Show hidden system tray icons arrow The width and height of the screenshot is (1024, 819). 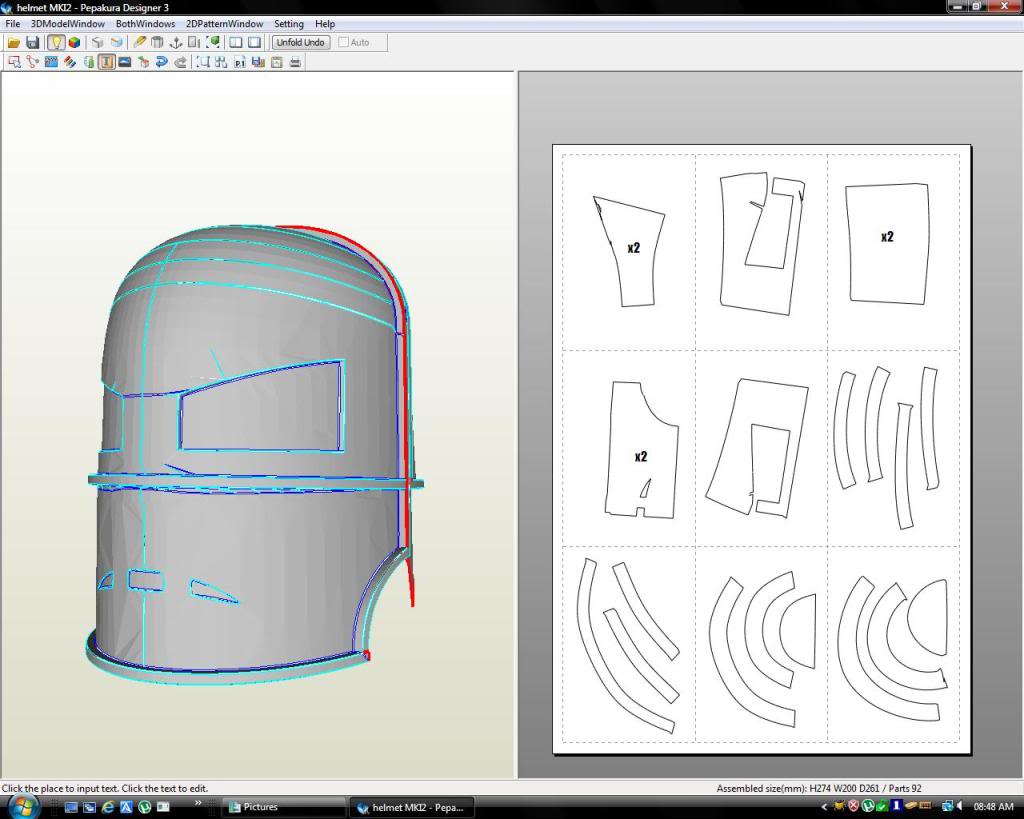tap(824, 807)
